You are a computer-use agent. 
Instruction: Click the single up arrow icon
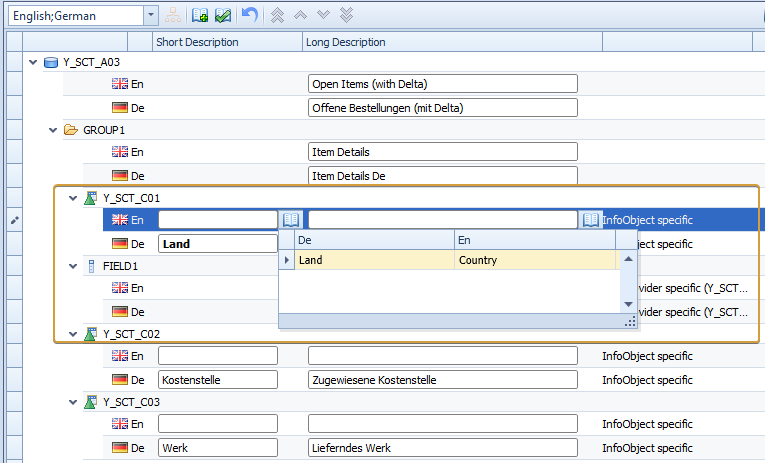(300, 16)
